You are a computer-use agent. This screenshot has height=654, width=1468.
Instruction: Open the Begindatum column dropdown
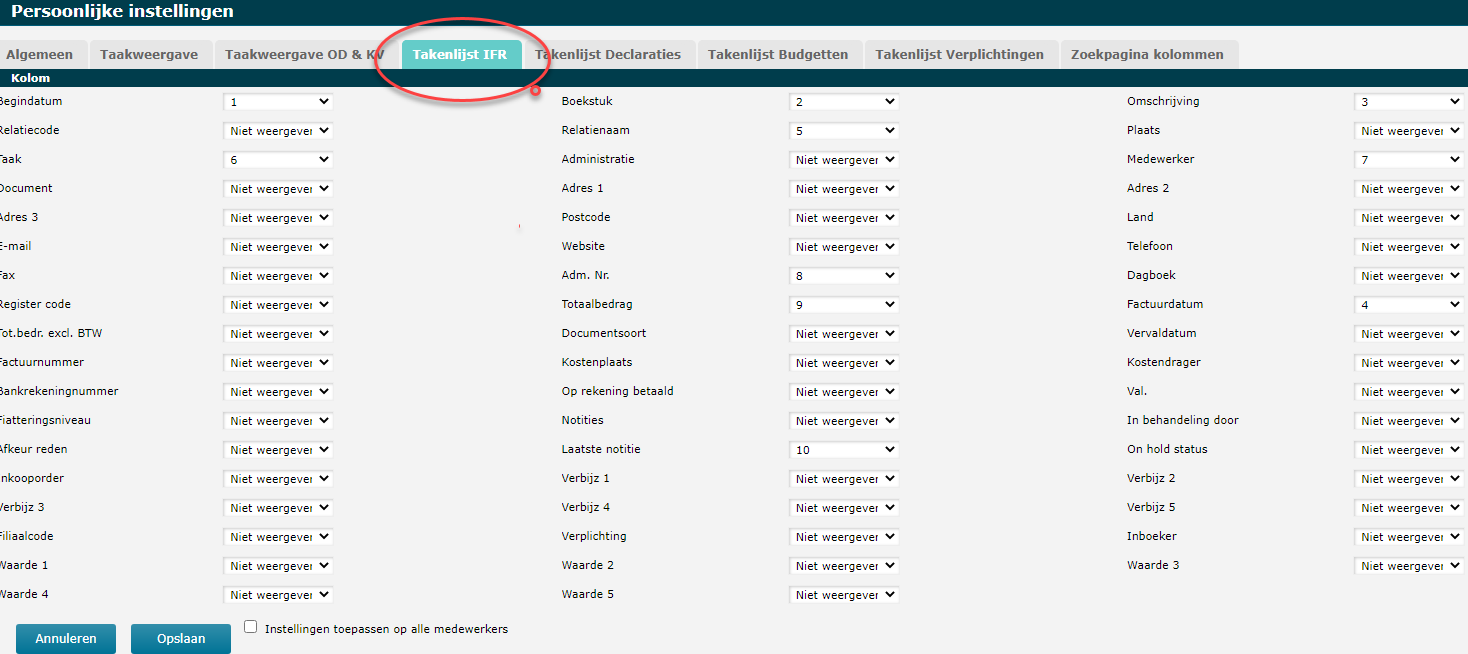(x=278, y=102)
